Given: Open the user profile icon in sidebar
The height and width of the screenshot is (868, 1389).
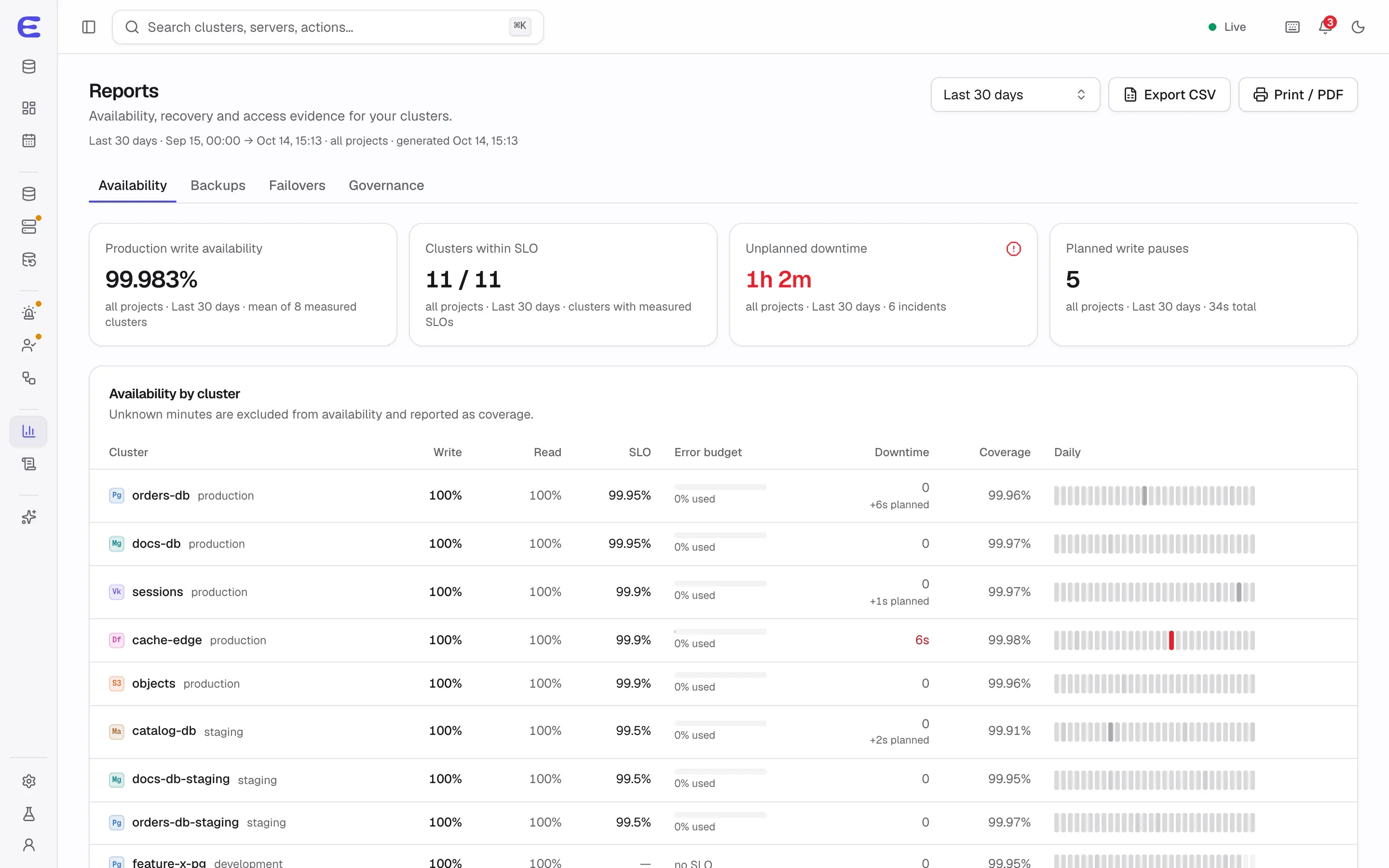Looking at the screenshot, I should (29, 845).
